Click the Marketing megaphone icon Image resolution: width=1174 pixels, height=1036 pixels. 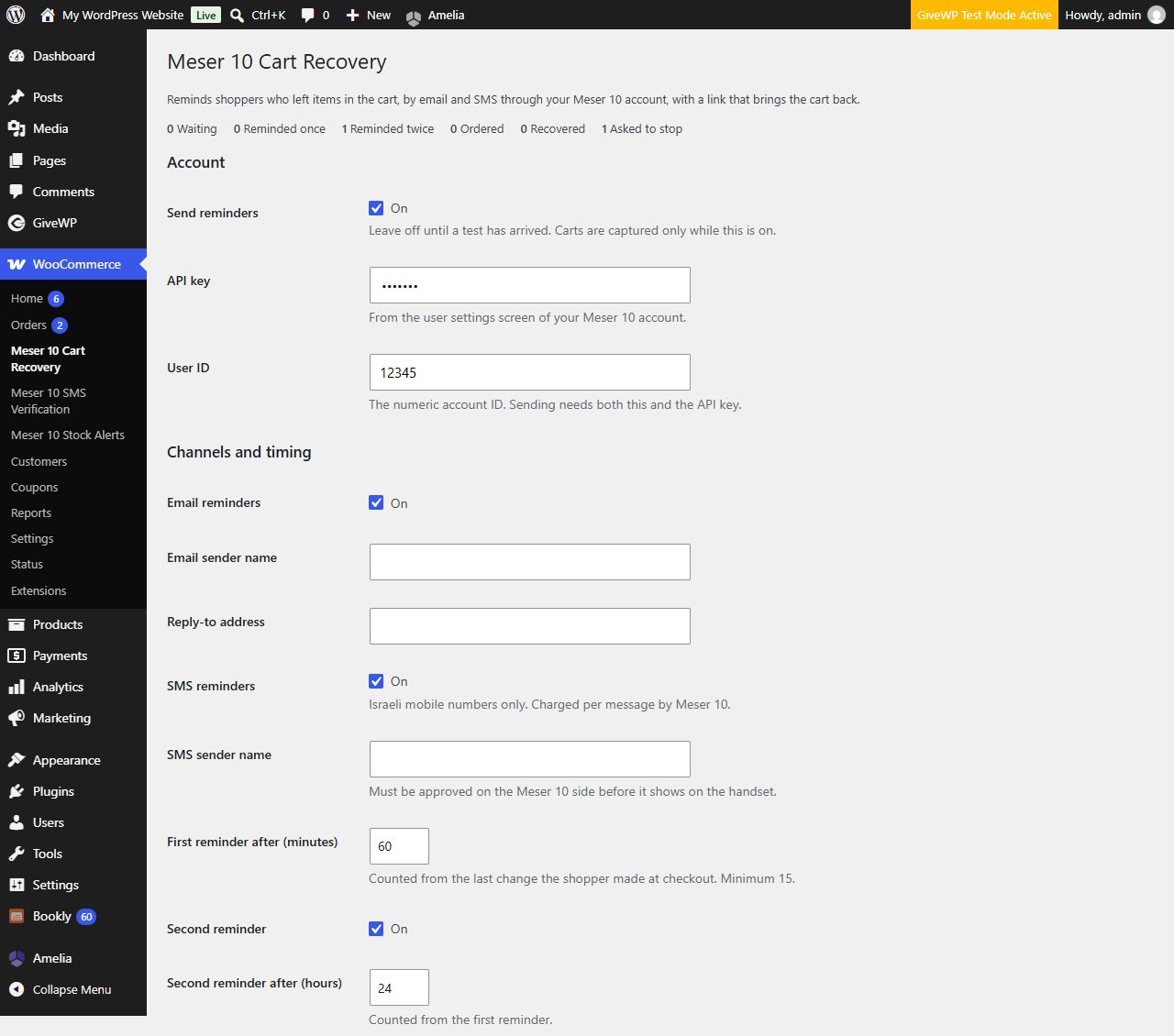(x=17, y=718)
